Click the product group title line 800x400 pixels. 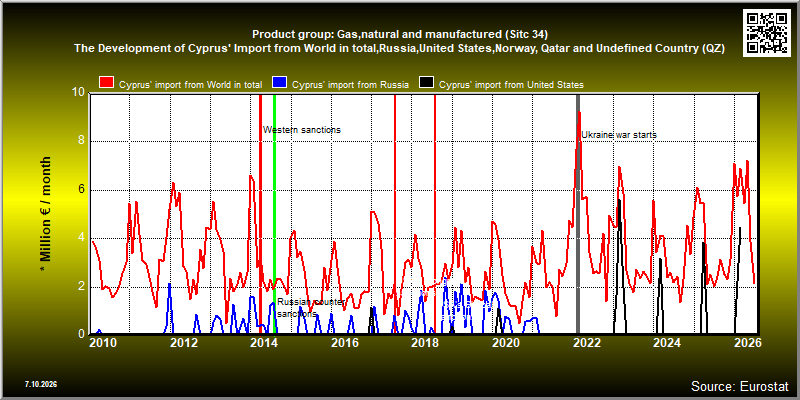[x=400, y=35]
